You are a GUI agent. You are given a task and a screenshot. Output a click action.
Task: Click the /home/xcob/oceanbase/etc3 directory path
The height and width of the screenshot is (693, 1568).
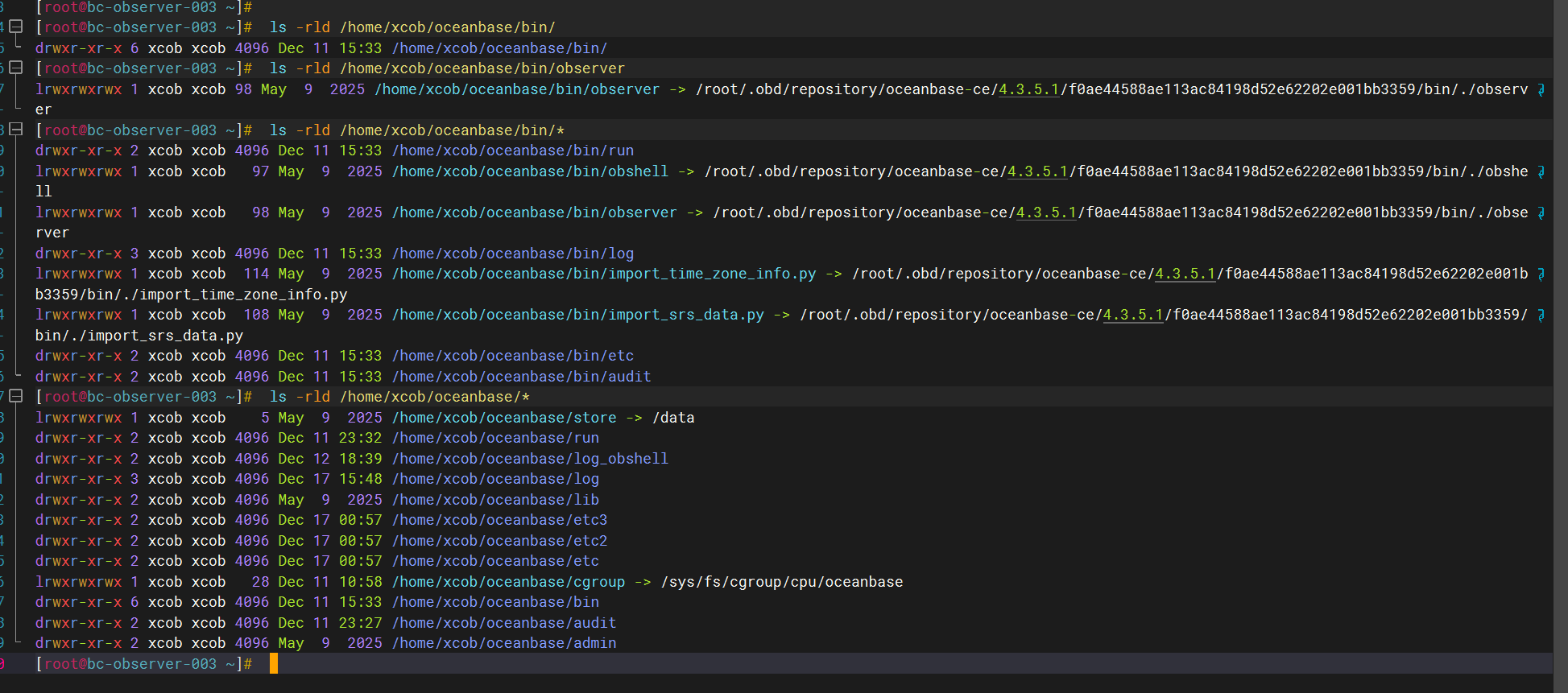coord(499,520)
